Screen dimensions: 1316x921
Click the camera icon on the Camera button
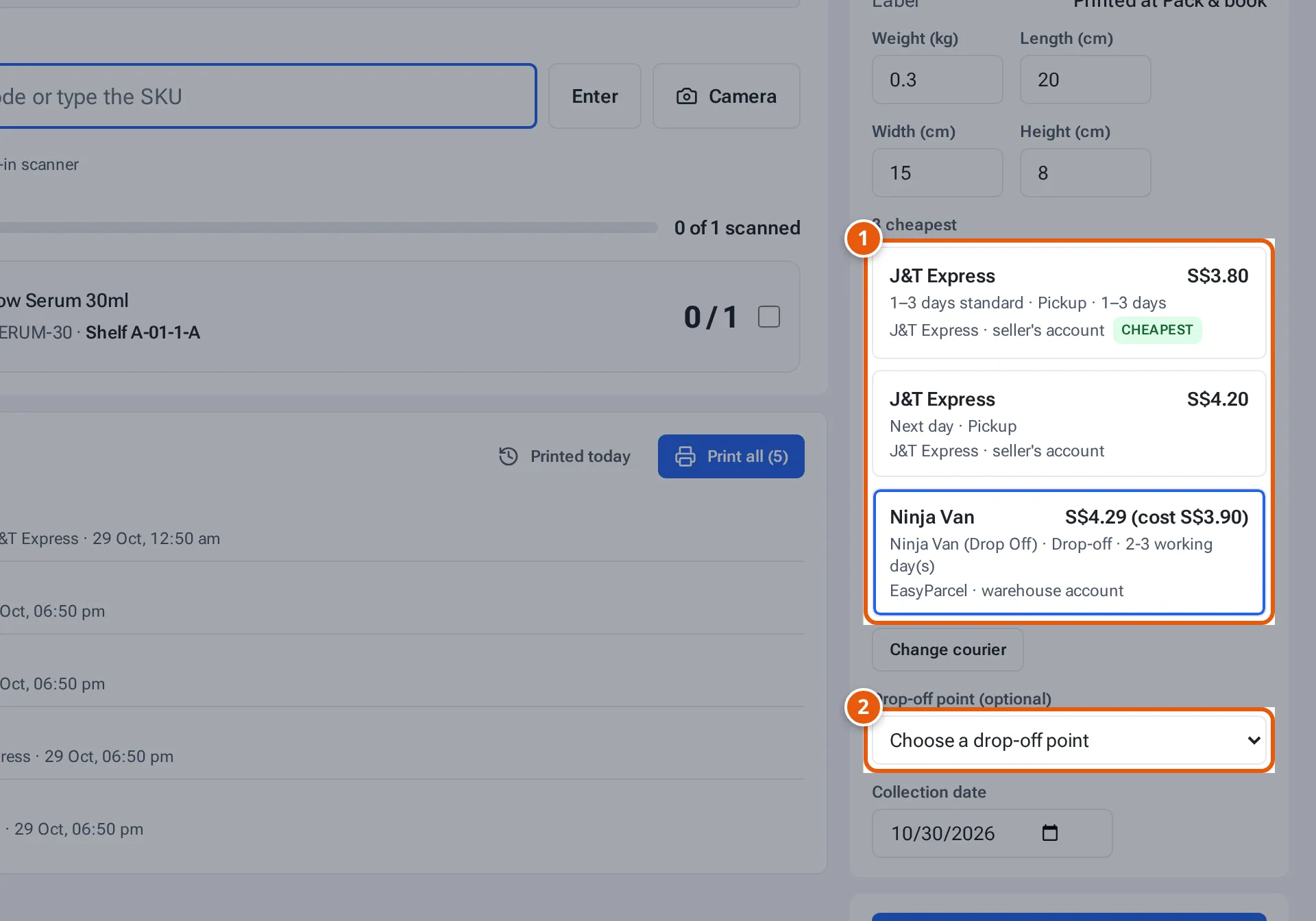(x=686, y=97)
